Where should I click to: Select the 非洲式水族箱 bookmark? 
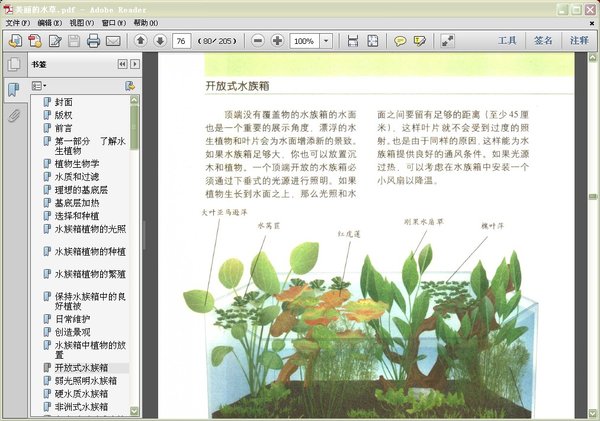point(81,407)
